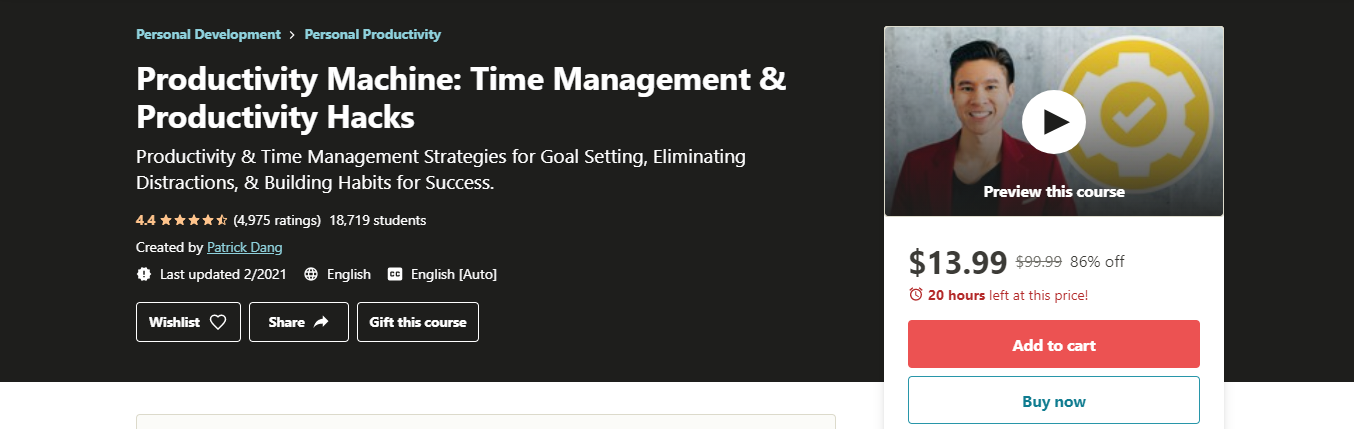Click the (4,975 ratings) count
This screenshot has width=1354, height=429.
pyautogui.click(x=277, y=220)
